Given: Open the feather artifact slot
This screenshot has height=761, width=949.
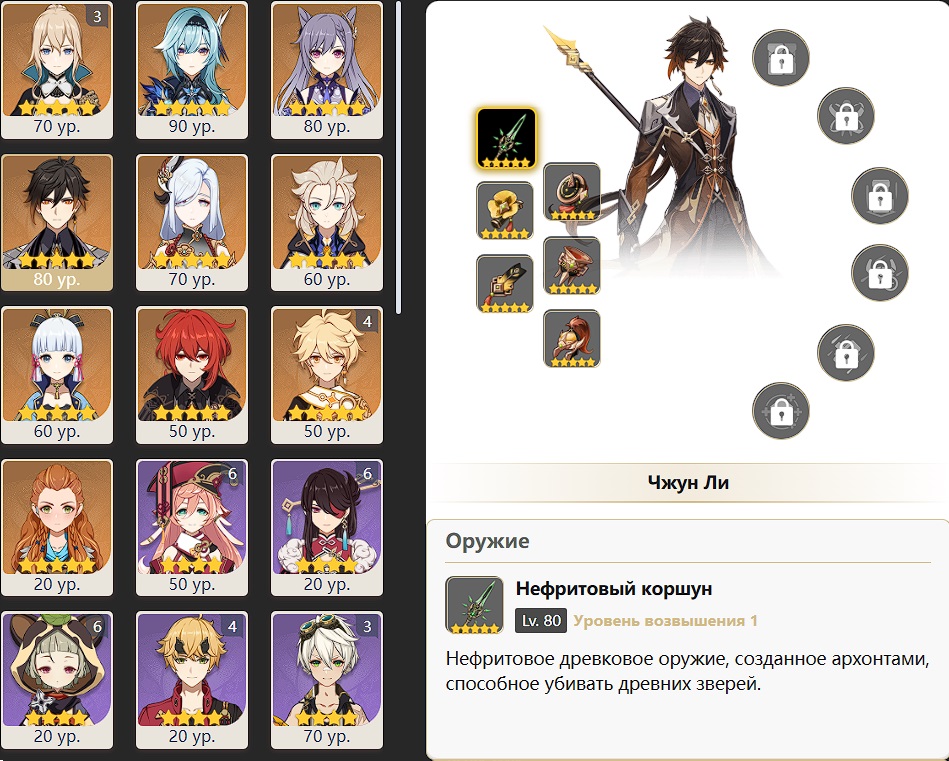Looking at the screenshot, I should coord(505,283).
